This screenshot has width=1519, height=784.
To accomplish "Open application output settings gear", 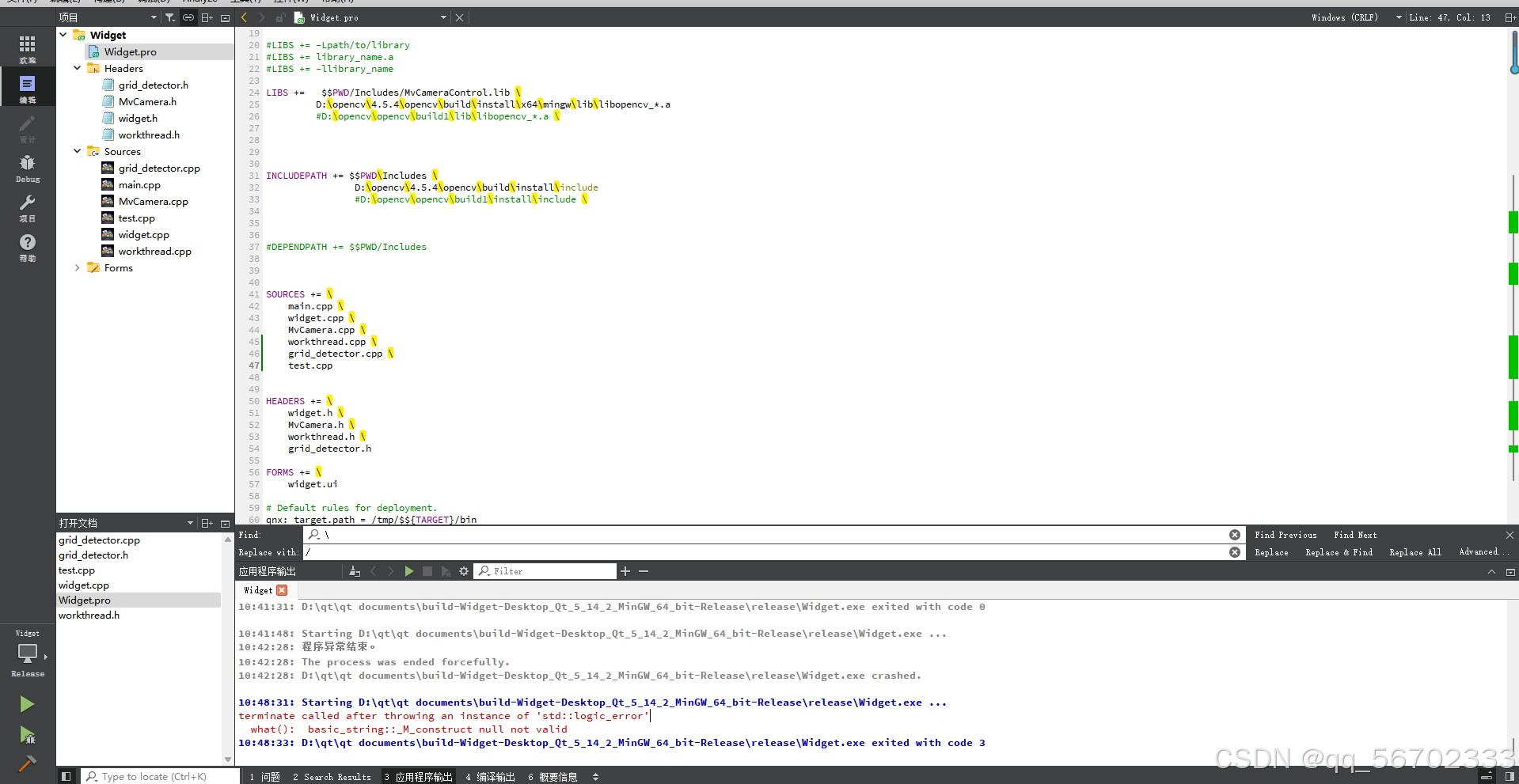I will (x=464, y=570).
